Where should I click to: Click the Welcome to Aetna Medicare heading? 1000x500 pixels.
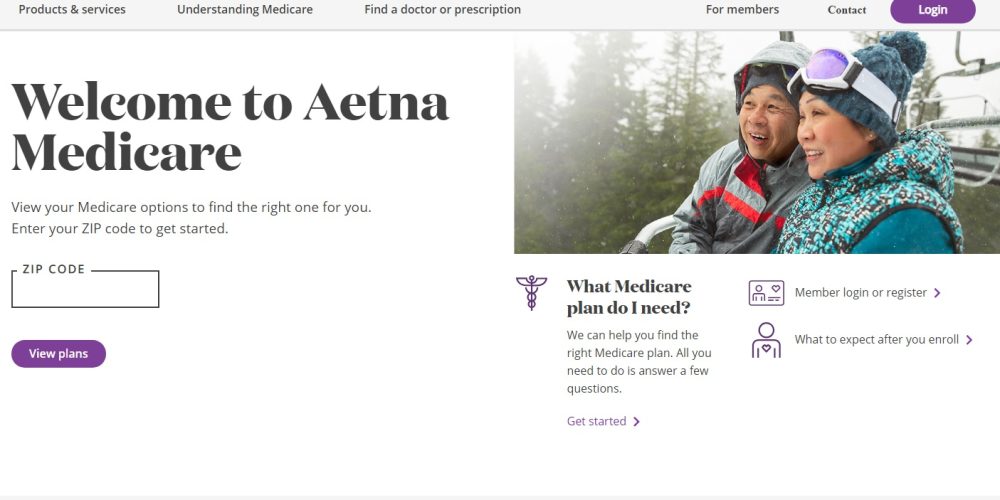pos(230,126)
